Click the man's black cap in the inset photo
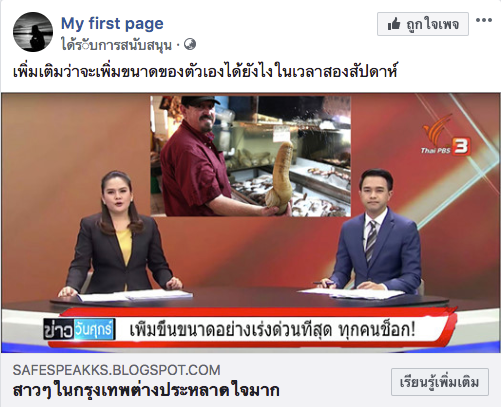The width and height of the screenshot is (501, 407). coord(199,100)
